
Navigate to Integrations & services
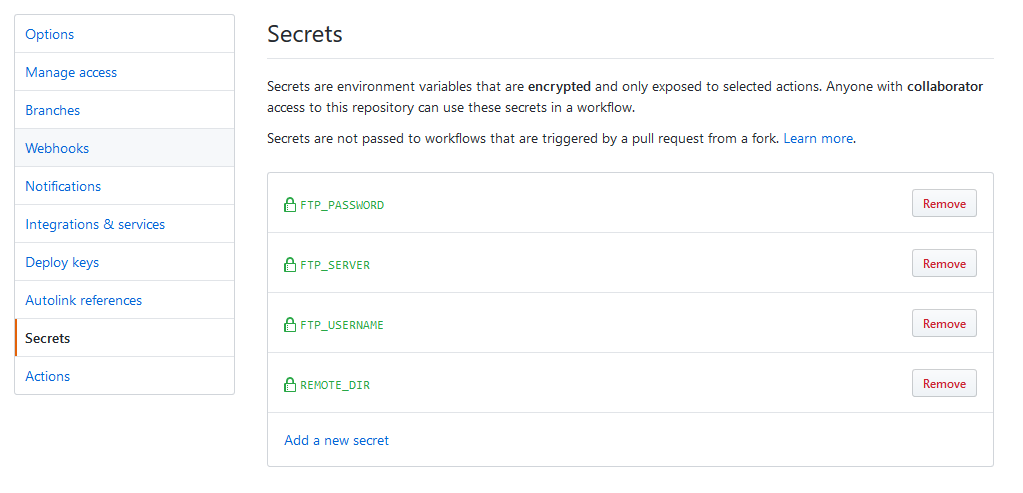tap(124, 224)
